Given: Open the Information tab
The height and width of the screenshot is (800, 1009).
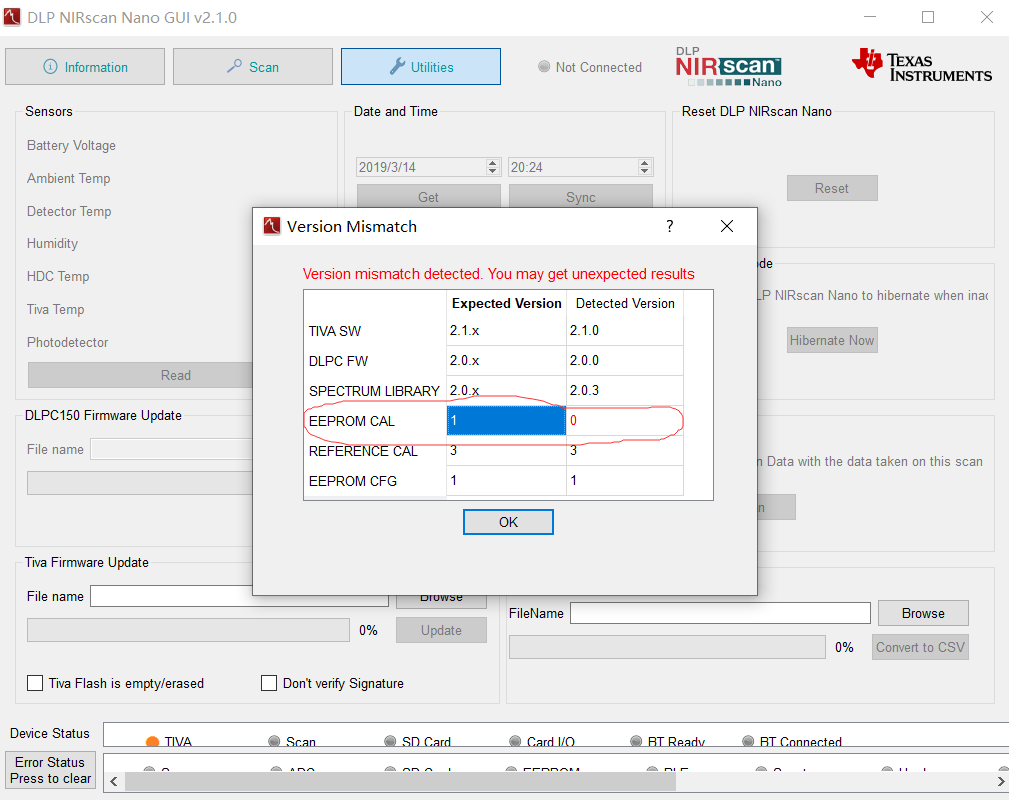Looking at the screenshot, I should [x=85, y=66].
